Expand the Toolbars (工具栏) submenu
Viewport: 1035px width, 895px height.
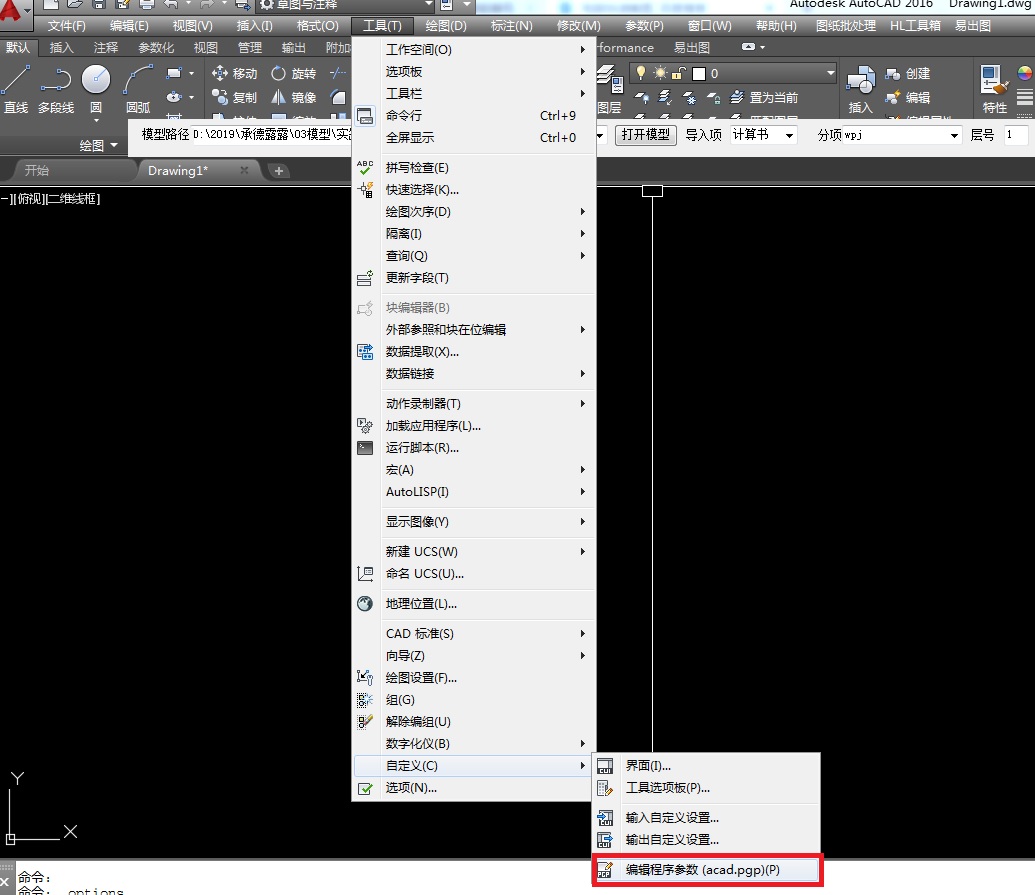pyautogui.click(x=474, y=93)
